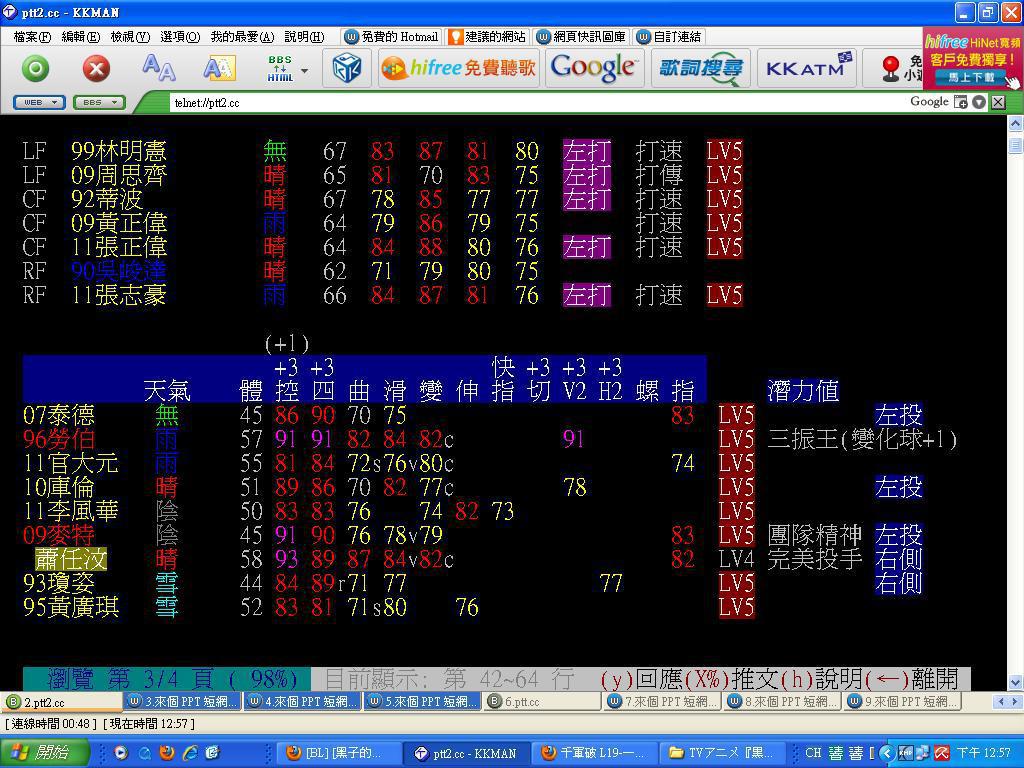
Task: Open the WEB mode dropdown
Action: [x=39, y=103]
